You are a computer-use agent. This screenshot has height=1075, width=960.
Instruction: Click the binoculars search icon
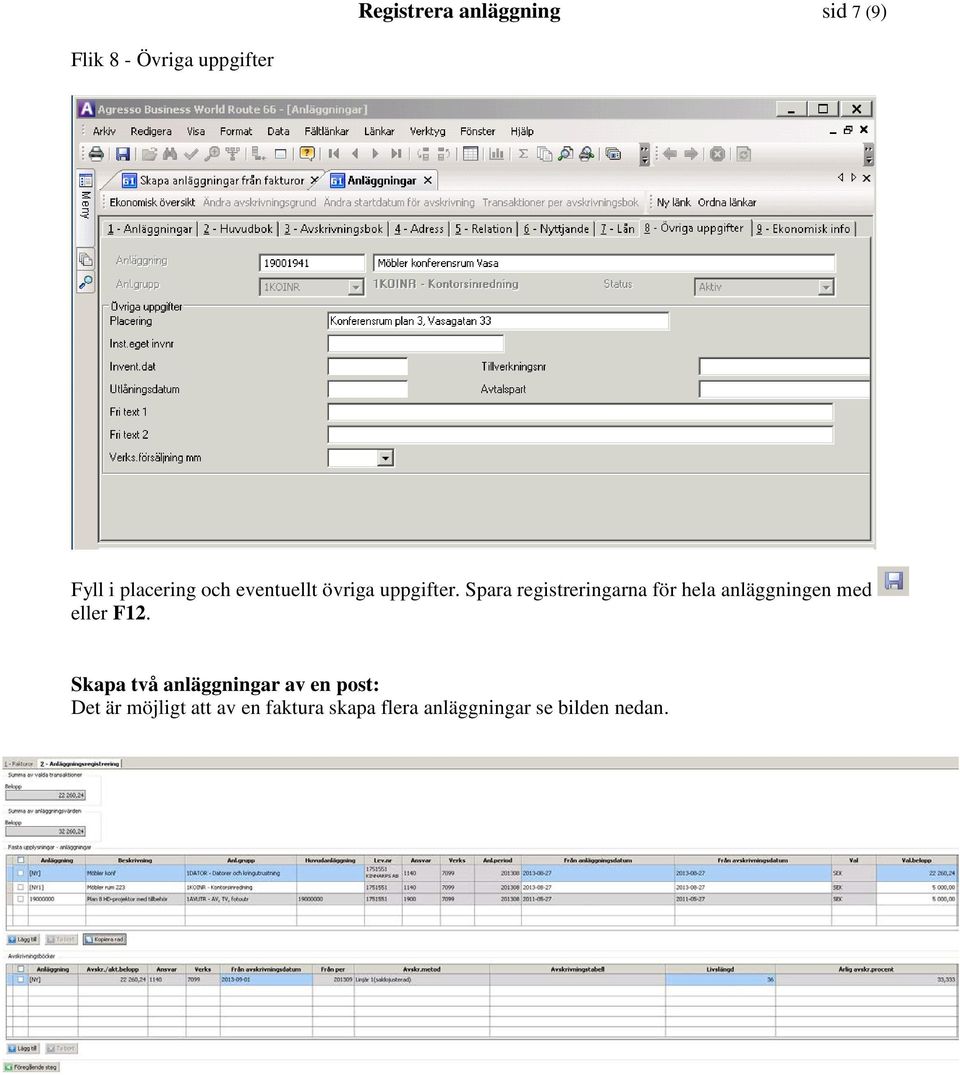(x=170, y=154)
